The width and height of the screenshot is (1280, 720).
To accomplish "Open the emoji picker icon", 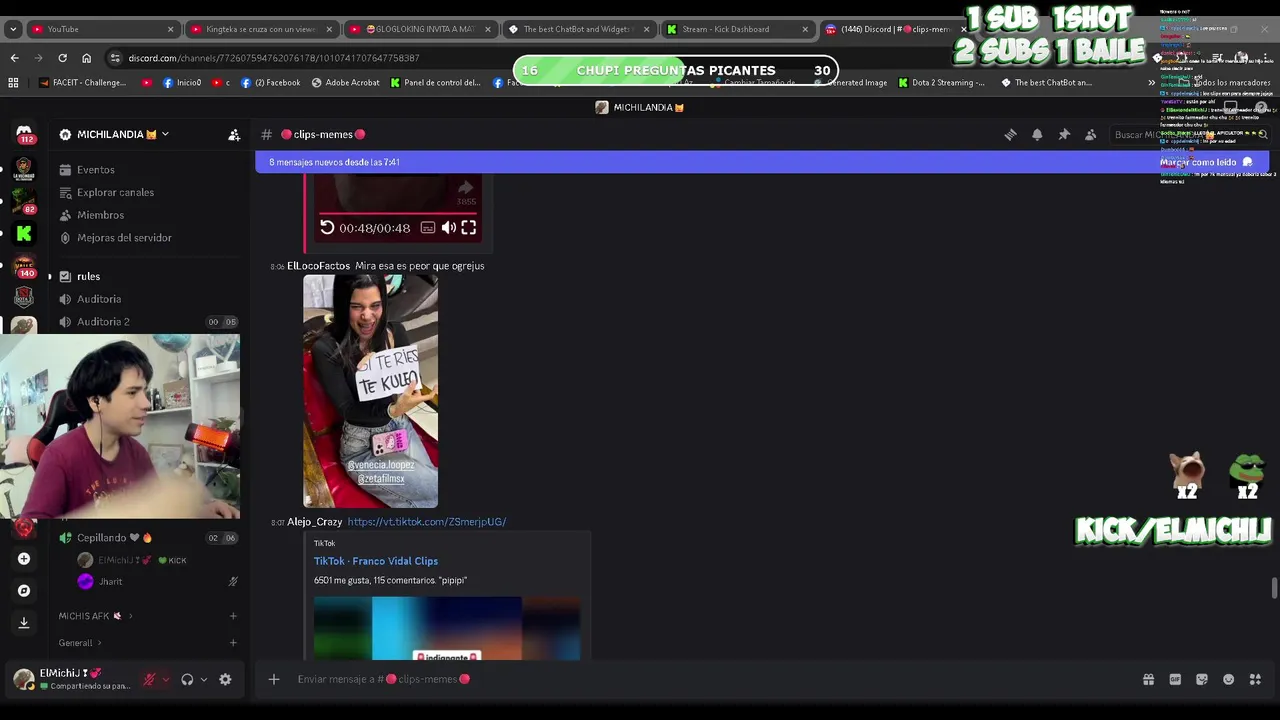I will [x=1229, y=679].
